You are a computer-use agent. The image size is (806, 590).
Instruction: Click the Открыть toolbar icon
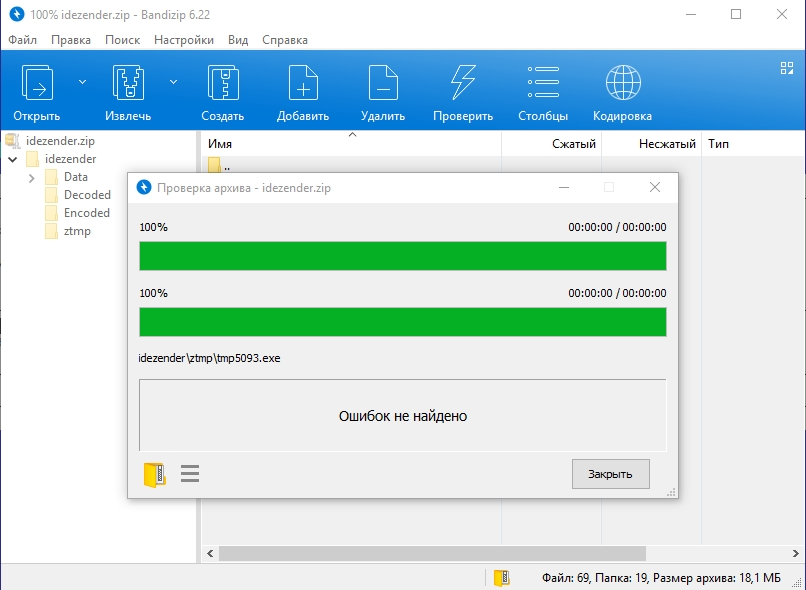pos(36,83)
